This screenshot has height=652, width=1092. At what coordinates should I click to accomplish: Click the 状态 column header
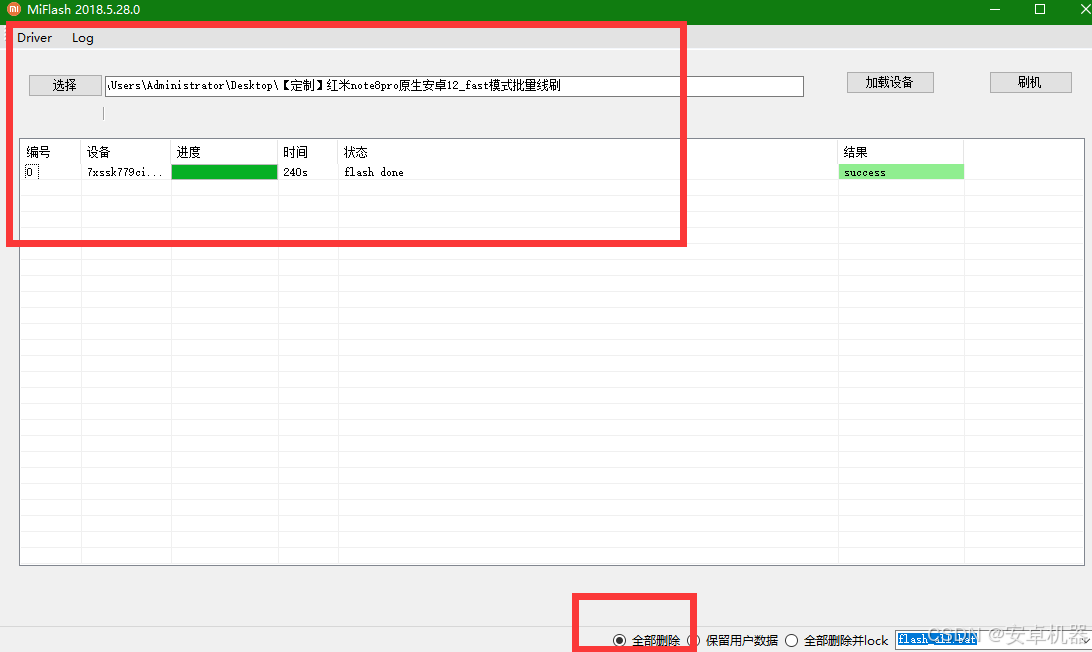(588, 152)
